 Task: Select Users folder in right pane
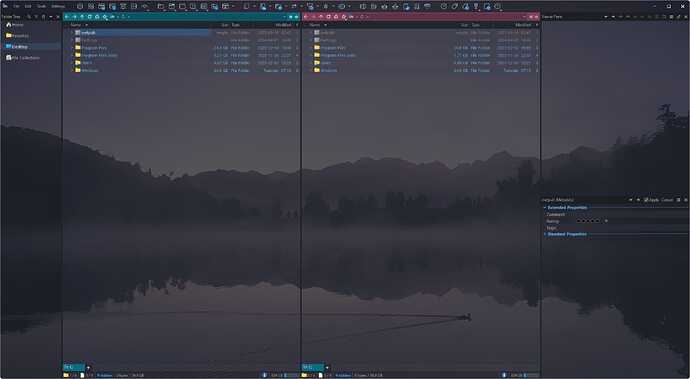323,63
